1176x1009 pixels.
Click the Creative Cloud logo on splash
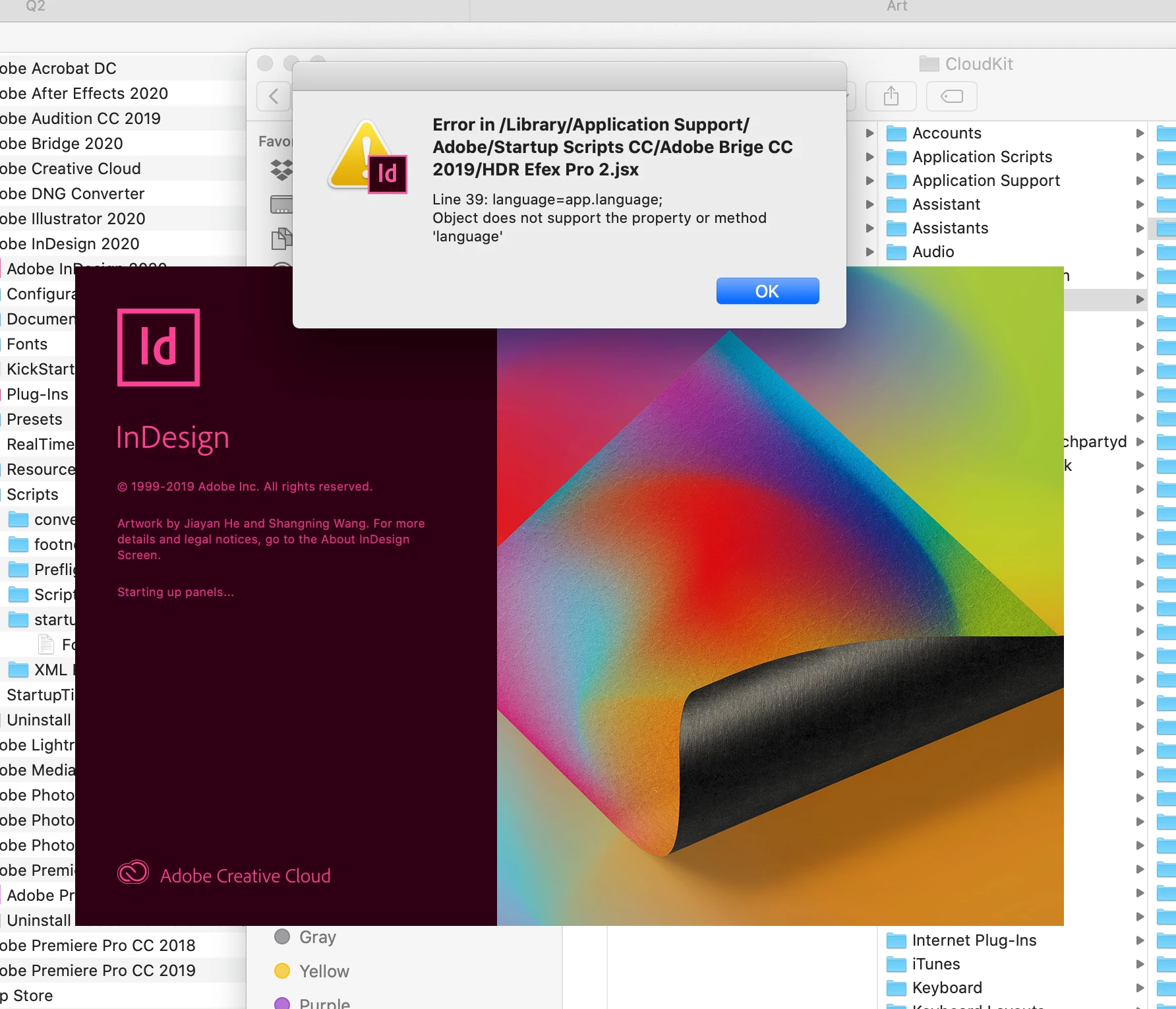tap(133, 872)
